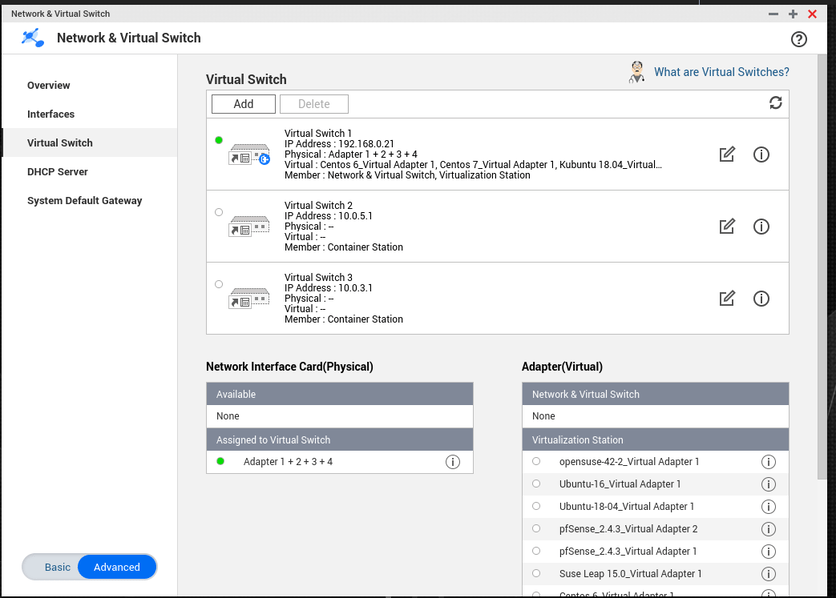The height and width of the screenshot is (598, 836).
Task: Select the Virtual Switch 3 radio button
Action: click(219, 284)
